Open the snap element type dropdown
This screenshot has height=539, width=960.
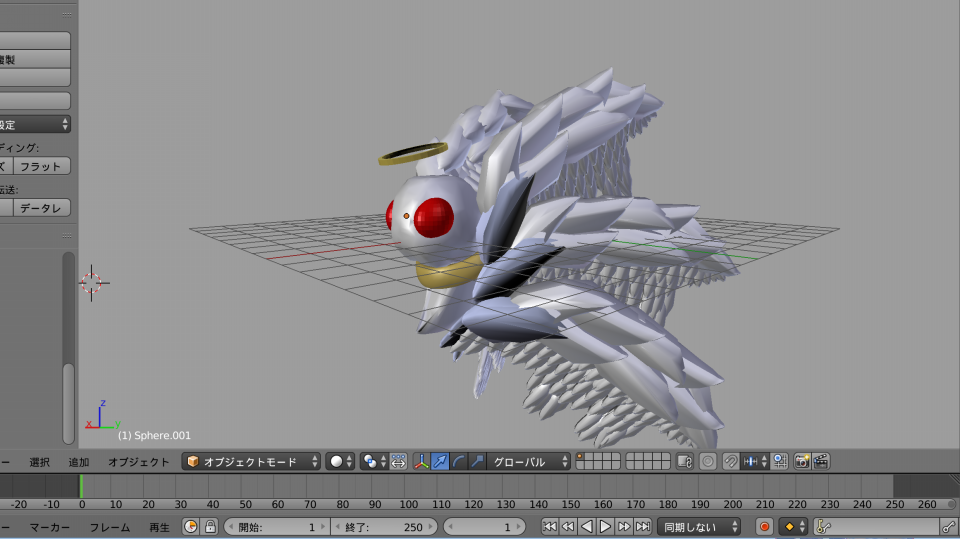click(754, 461)
